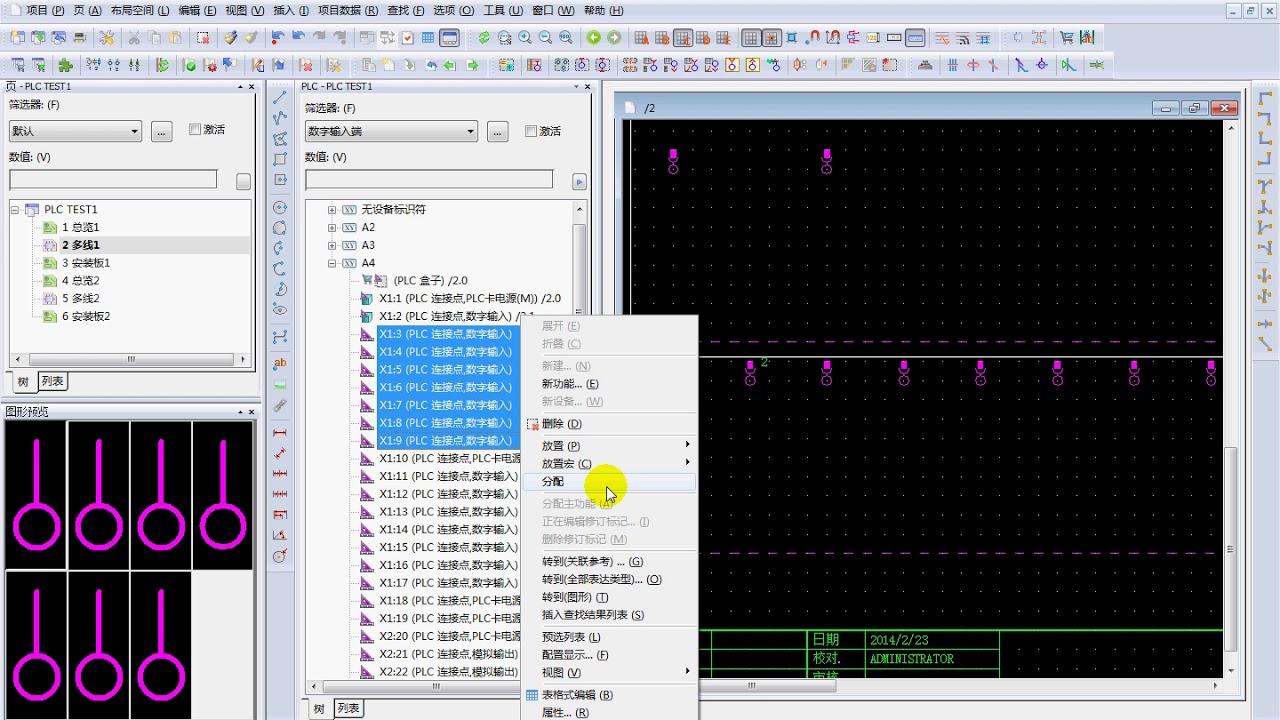Select the X2:21 PLC connection row
Viewport: 1280px width, 720px height.
click(449, 654)
